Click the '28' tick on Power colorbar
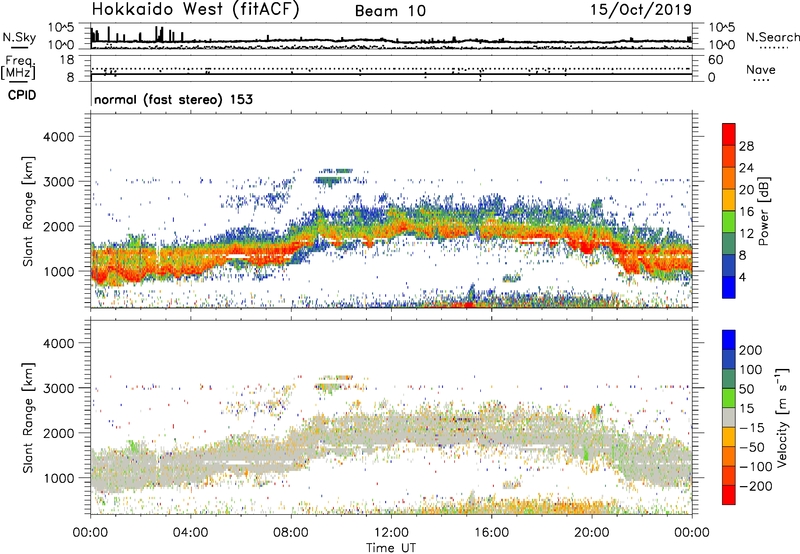 coord(746,146)
